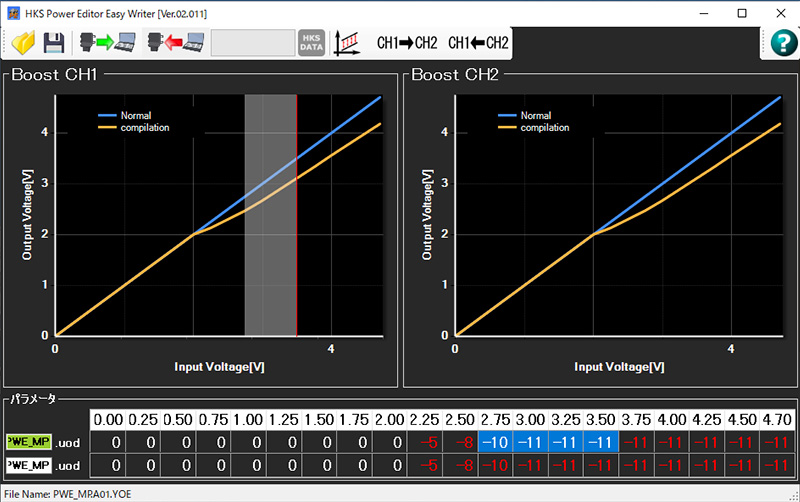Viewport: 800px width, 502px height.
Task: Open file with yellow folder icon
Action: pos(23,43)
